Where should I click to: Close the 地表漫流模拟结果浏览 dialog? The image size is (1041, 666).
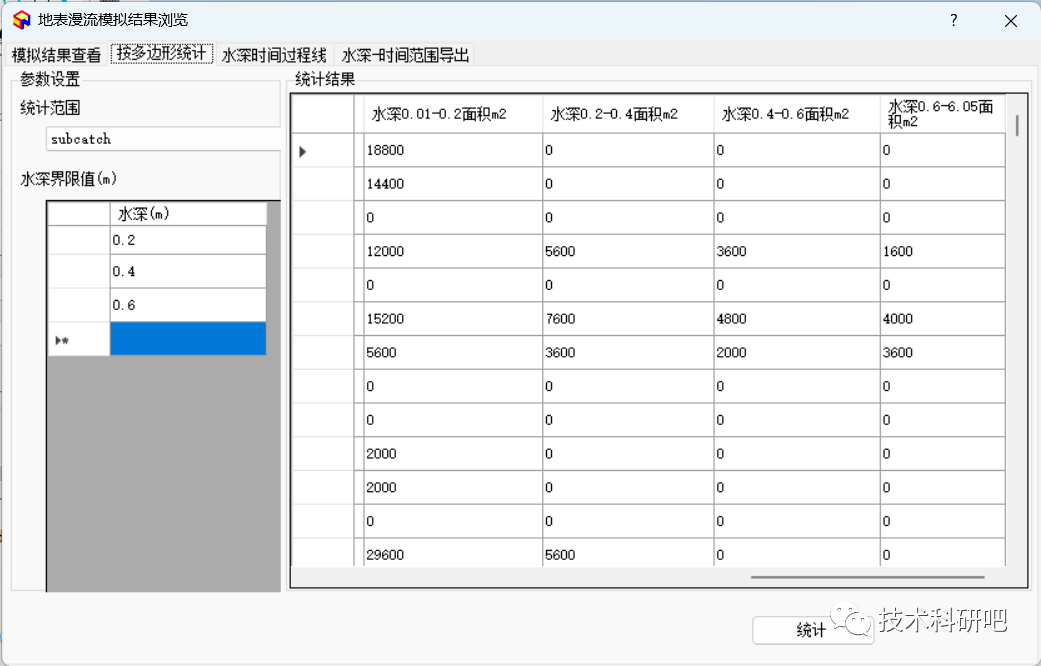[x=1010, y=21]
